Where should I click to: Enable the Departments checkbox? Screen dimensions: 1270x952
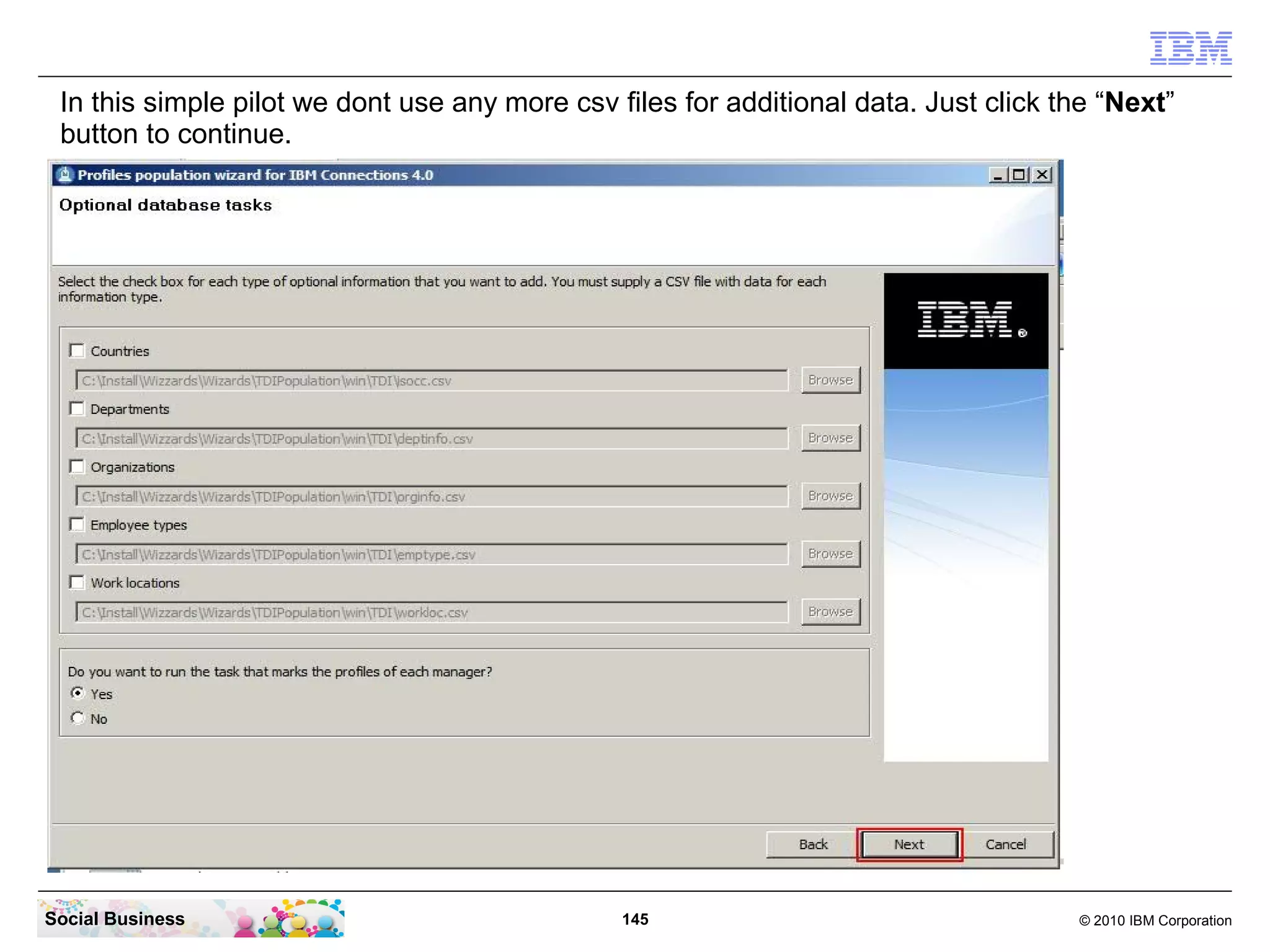77,409
